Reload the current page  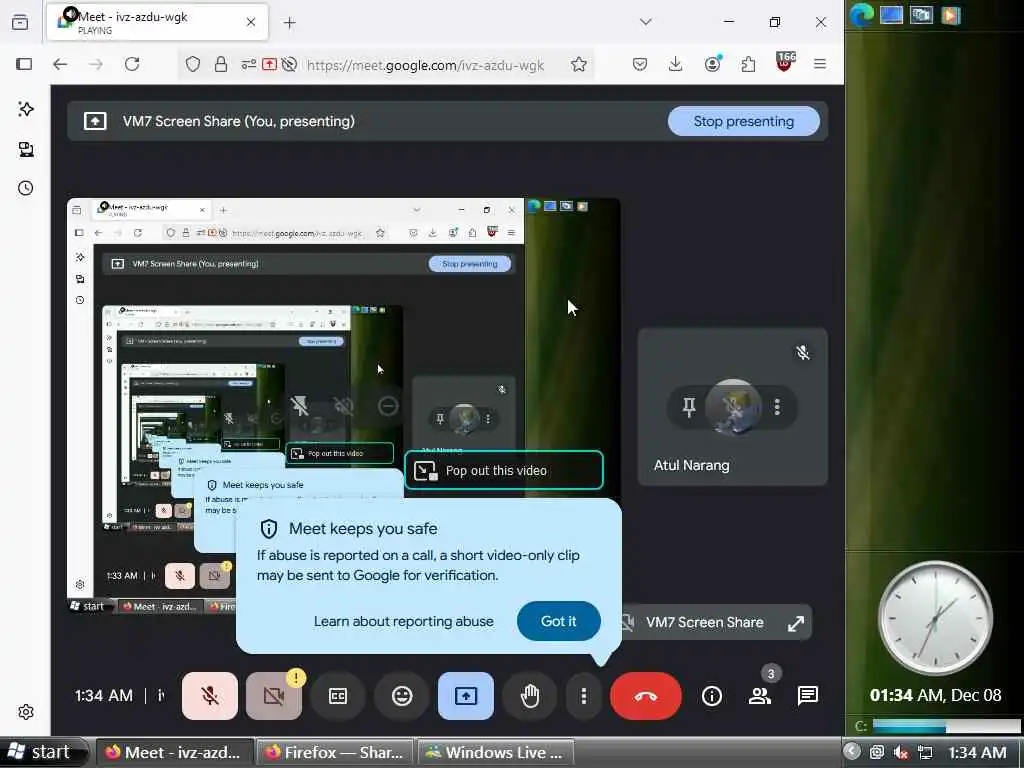point(132,64)
